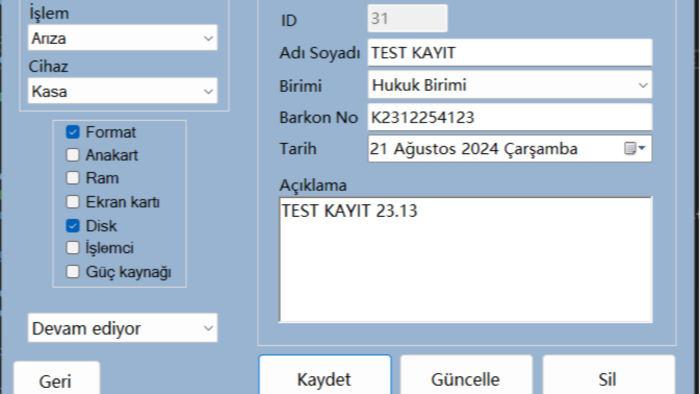
Task: Check the Ekran kartı option
Action: click(x=73, y=202)
